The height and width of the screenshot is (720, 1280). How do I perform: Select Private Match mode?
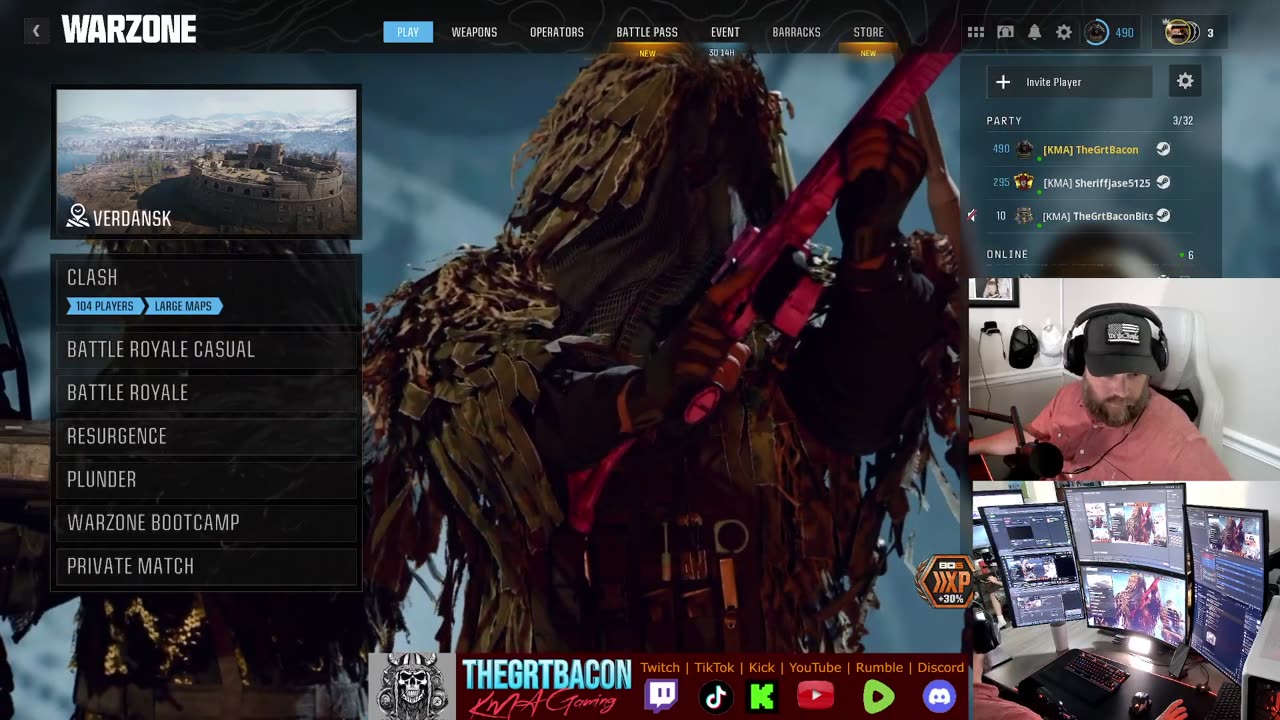point(206,566)
